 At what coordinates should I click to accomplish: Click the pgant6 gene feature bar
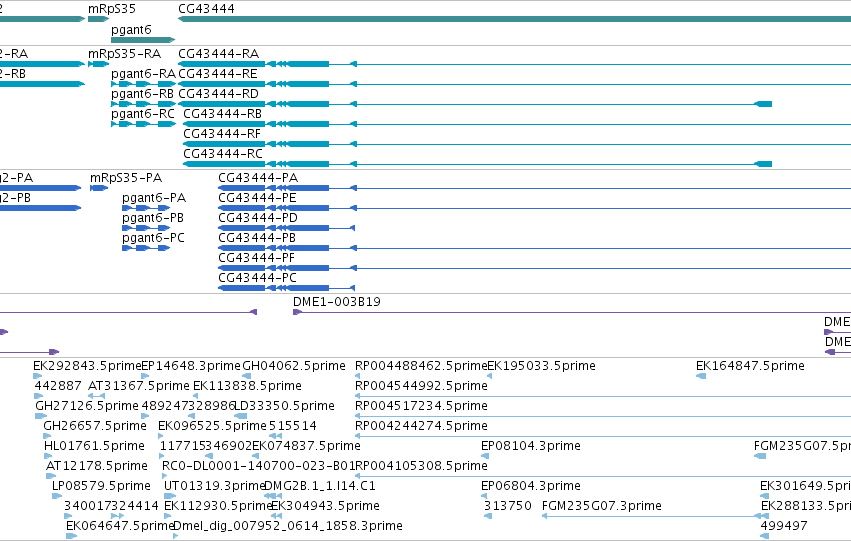coord(143,40)
